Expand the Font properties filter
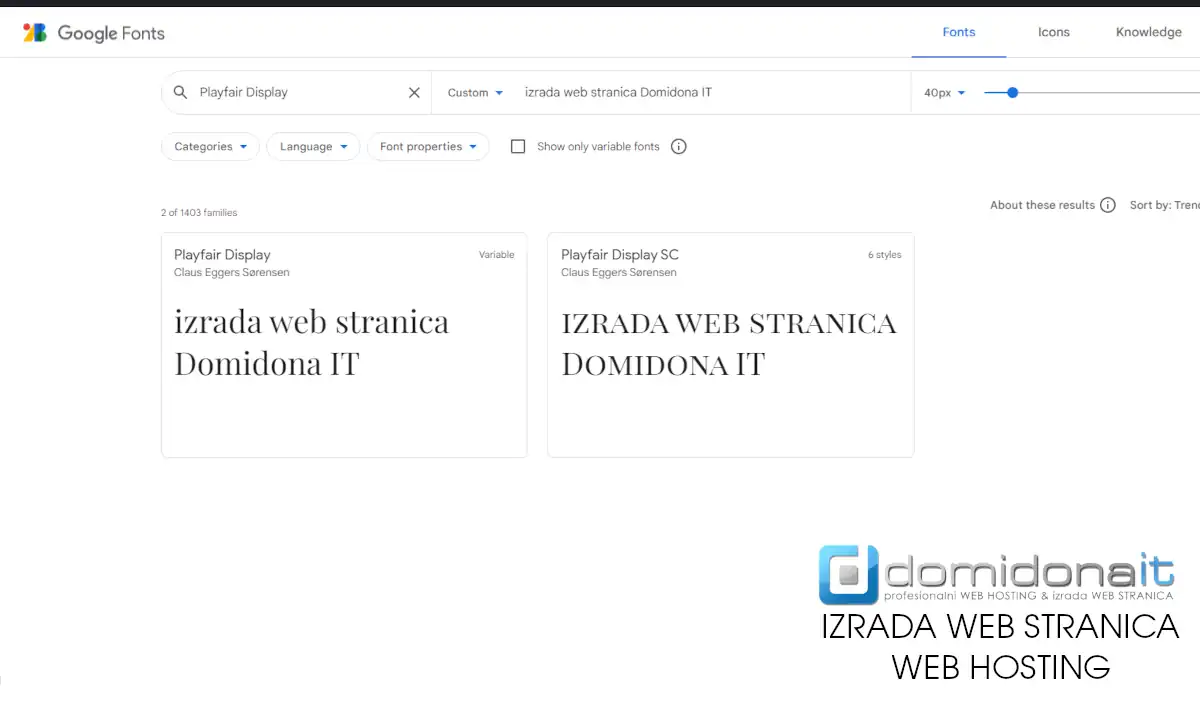Image resolution: width=1200 pixels, height=701 pixels. (x=428, y=146)
